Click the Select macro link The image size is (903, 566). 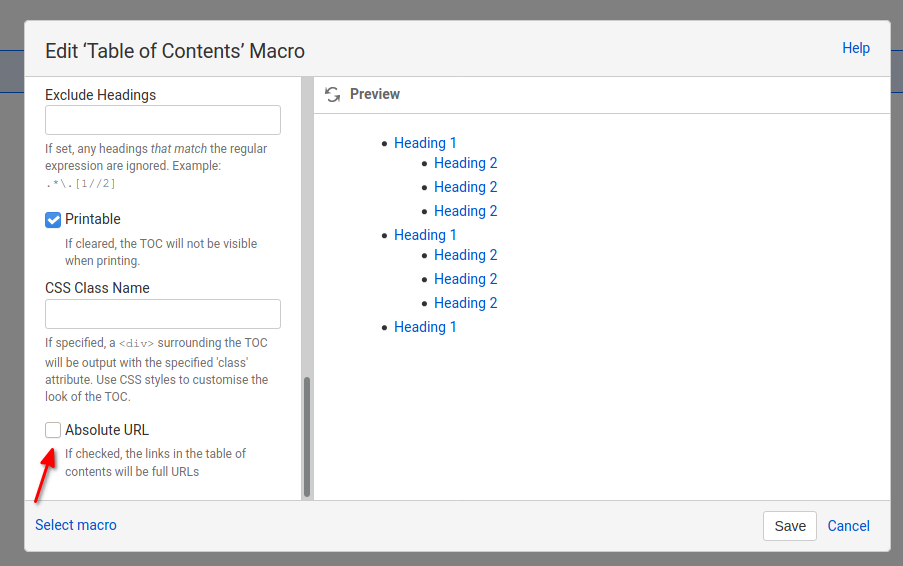76,525
